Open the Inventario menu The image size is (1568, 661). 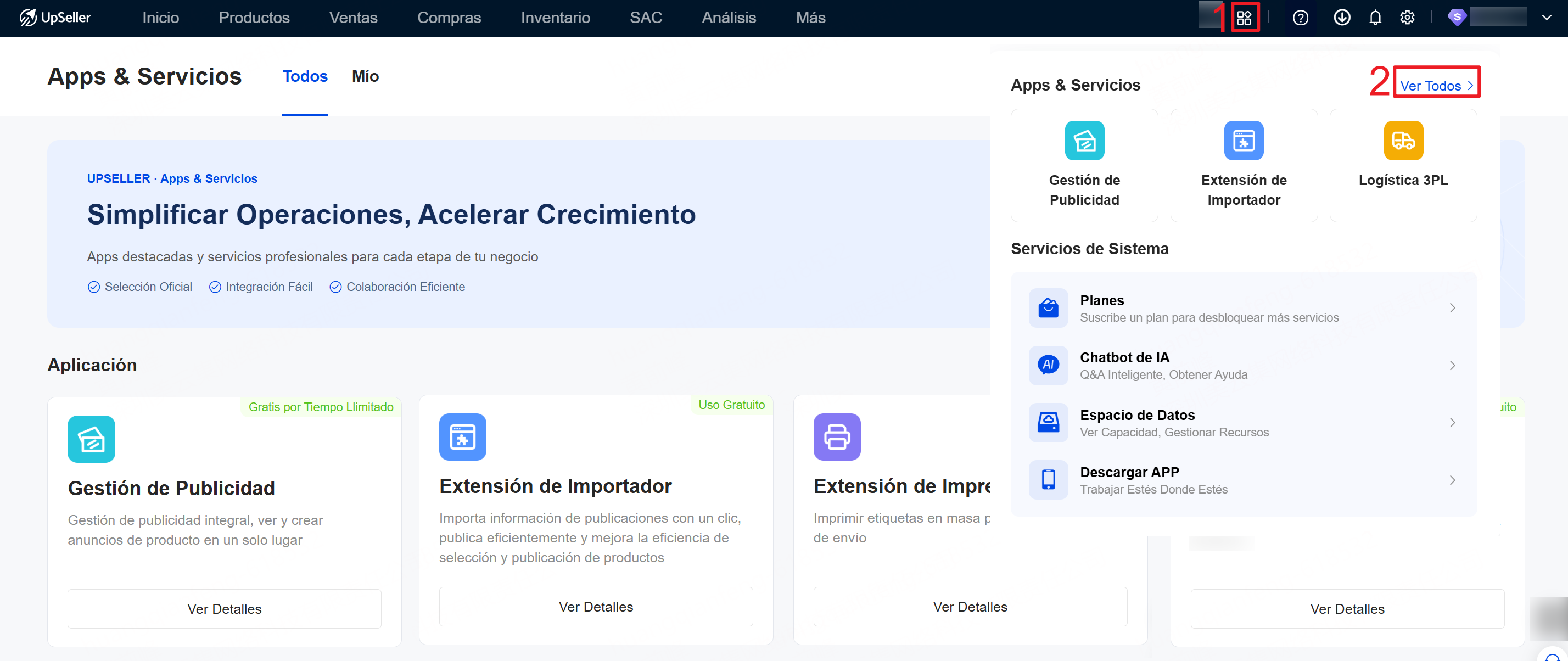555,18
